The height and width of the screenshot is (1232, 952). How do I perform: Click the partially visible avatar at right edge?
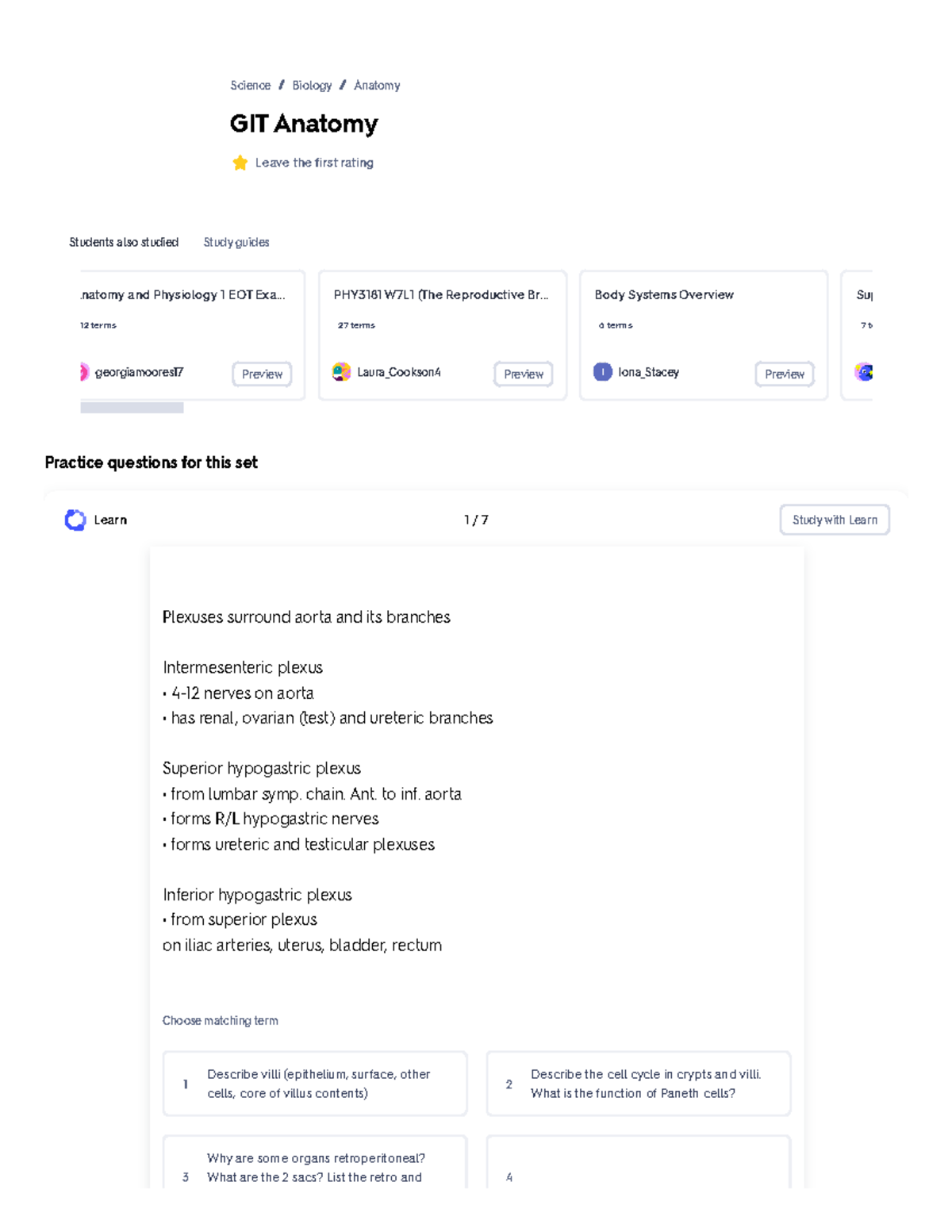[x=864, y=372]
